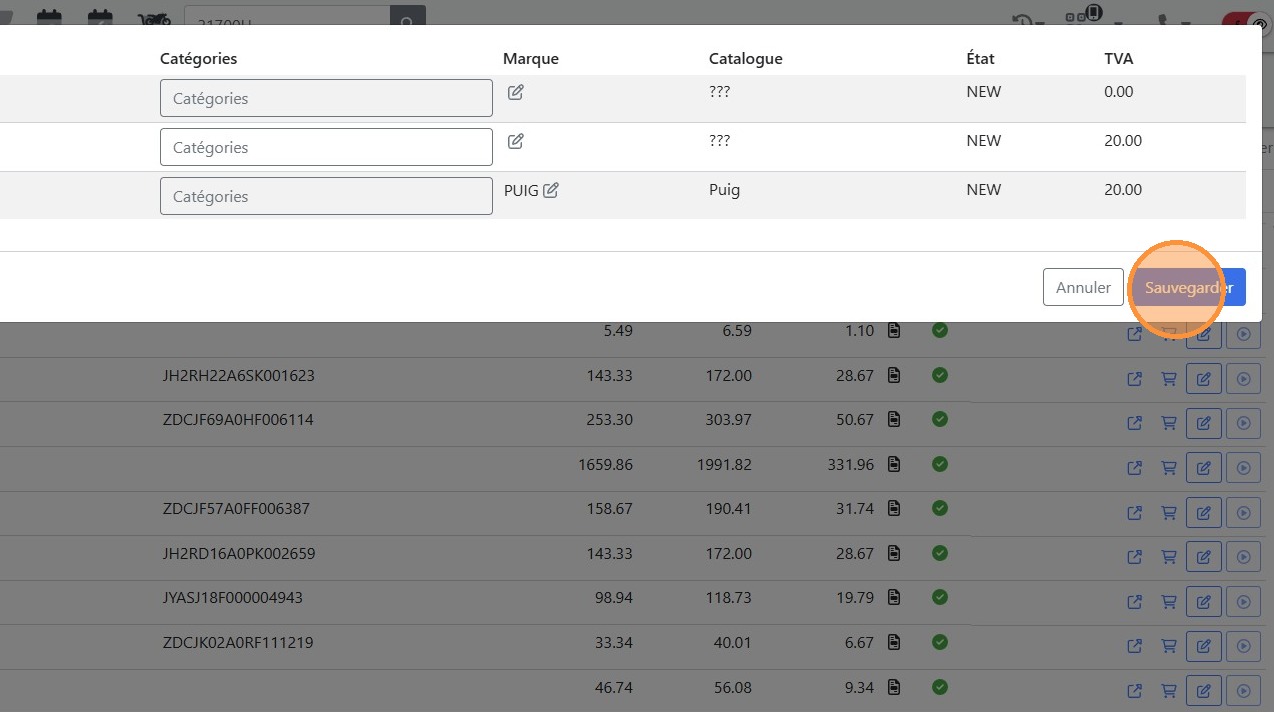Open external link for row ZDCJF57A0FF006387
Image resolution: width=1274 pixels, height=712 pixels.
(x=1134, y=512)
